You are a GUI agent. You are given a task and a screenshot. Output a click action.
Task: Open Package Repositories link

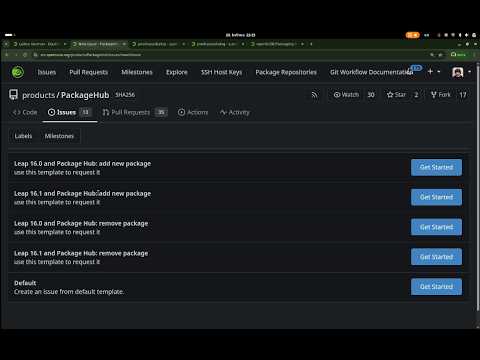pyautogui.click(x=286, y=72)
